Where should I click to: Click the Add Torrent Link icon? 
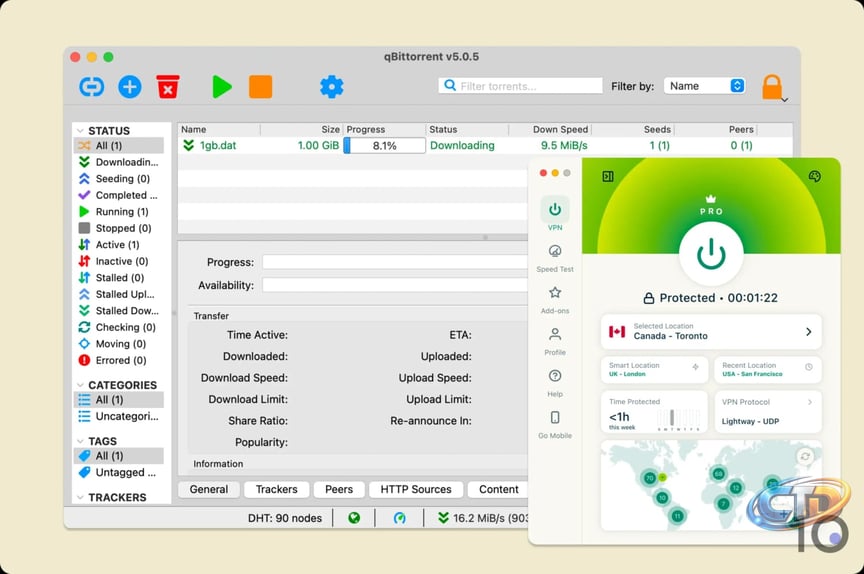click(91, 86)
